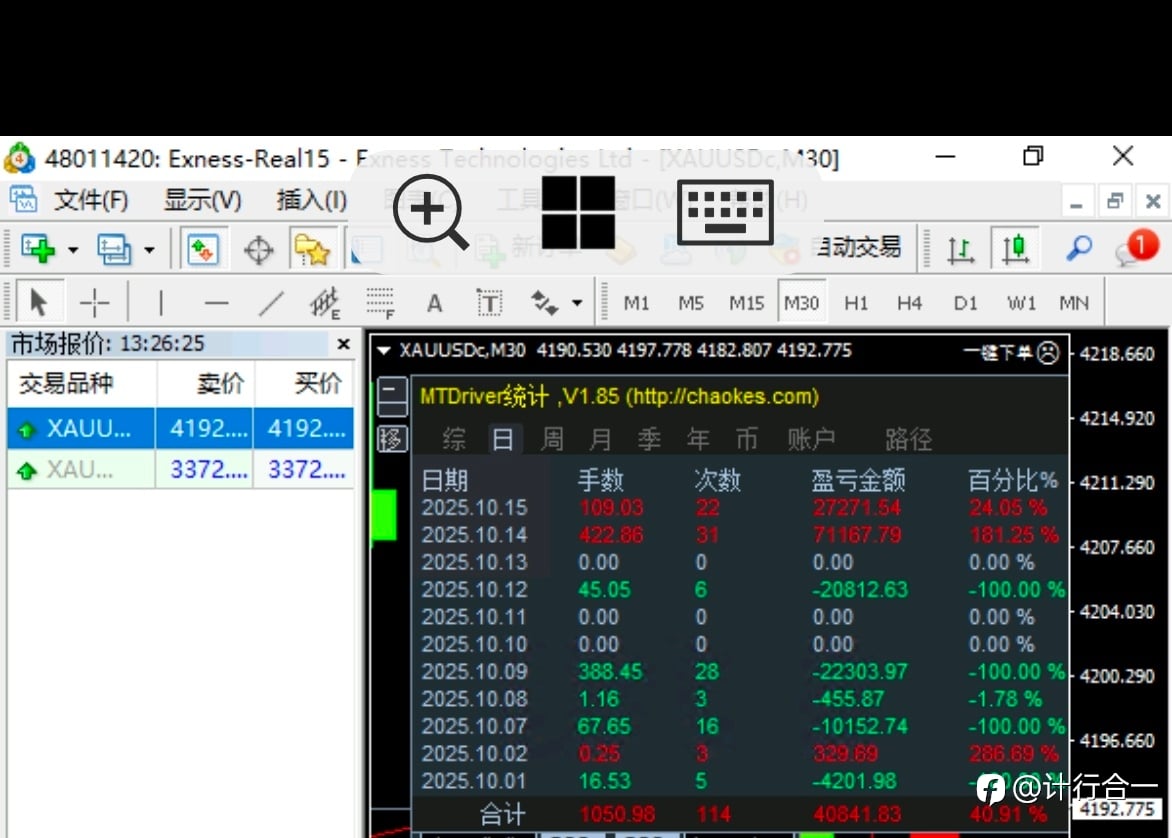
Task: Switch timeframe to H1
Action: (x=856, y=303)
